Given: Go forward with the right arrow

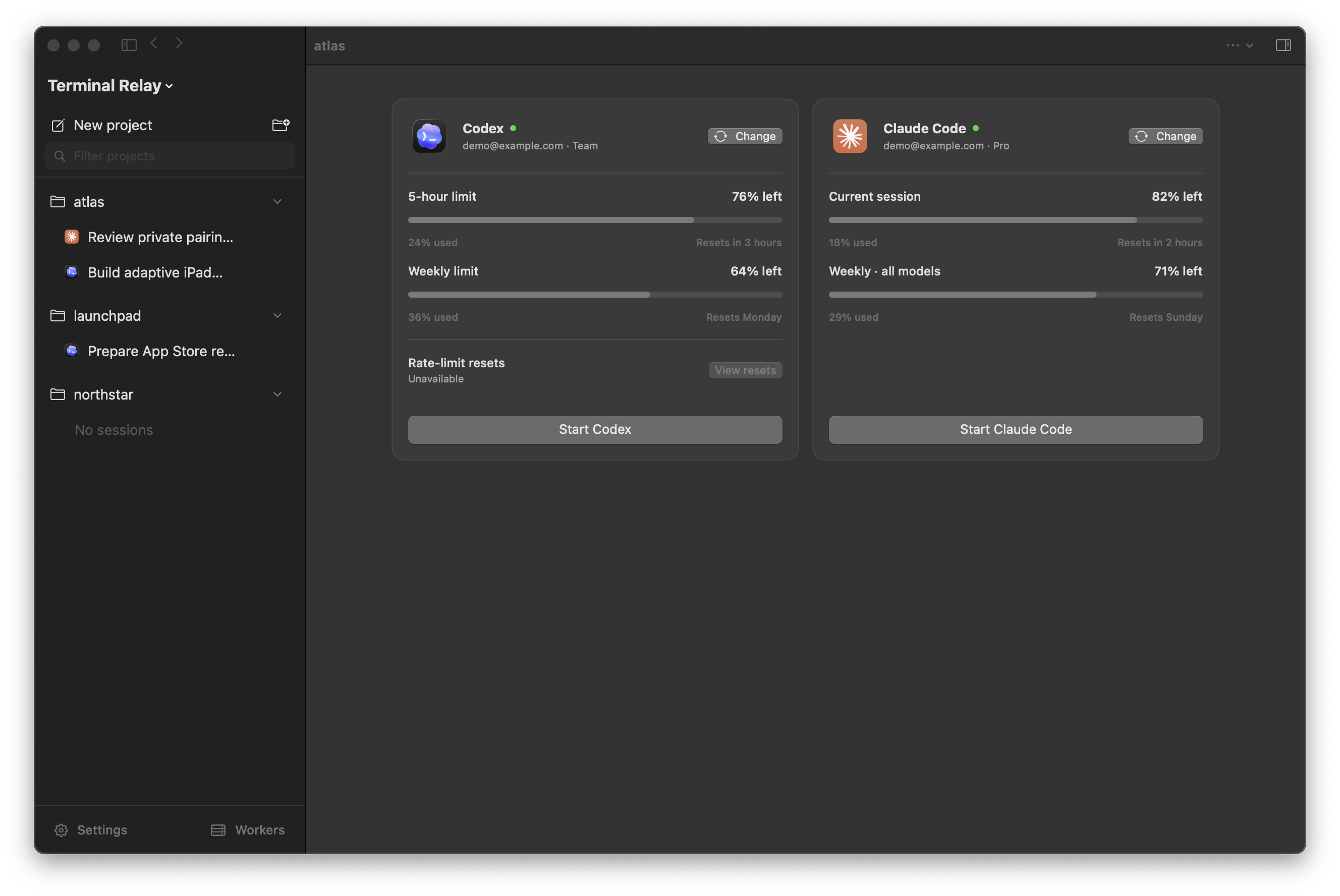Looking at the screenshot, I should [179, 43].
